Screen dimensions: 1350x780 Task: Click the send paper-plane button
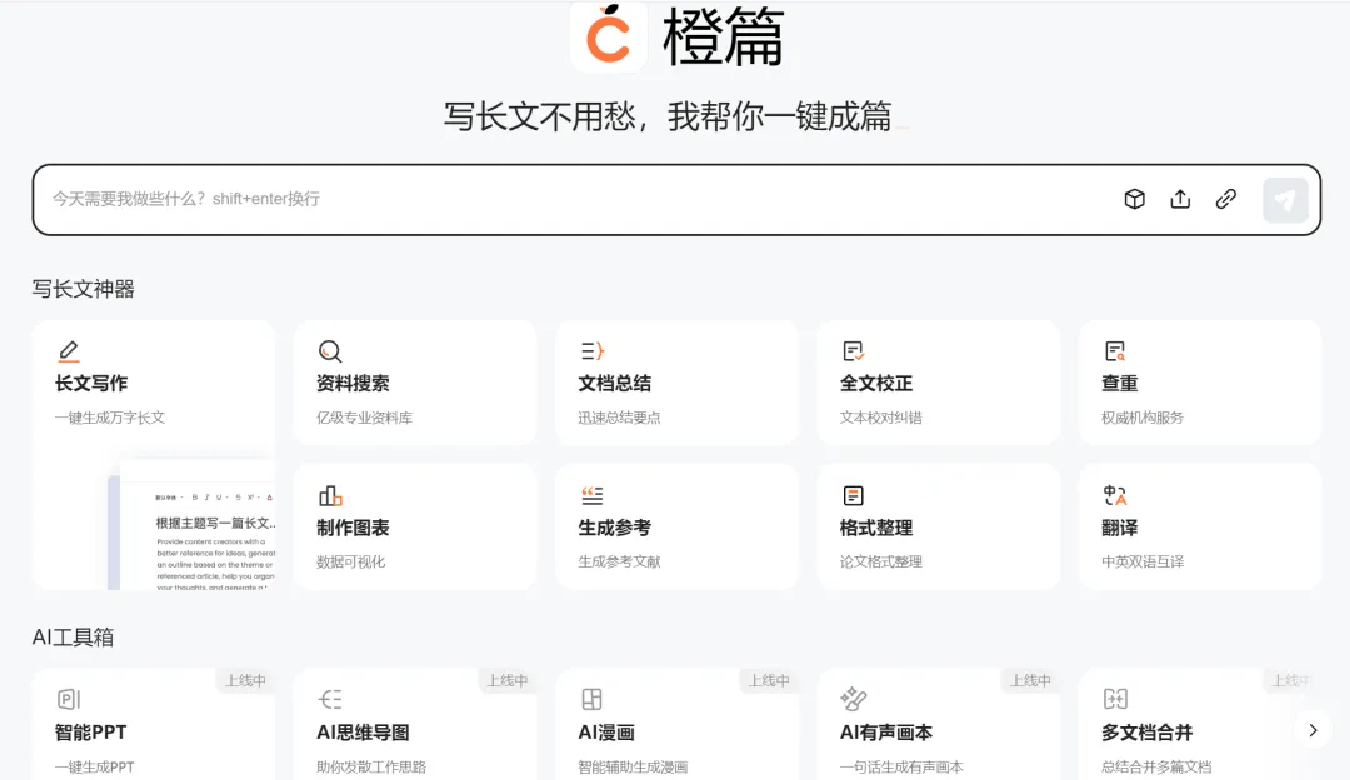(1285, 200)
